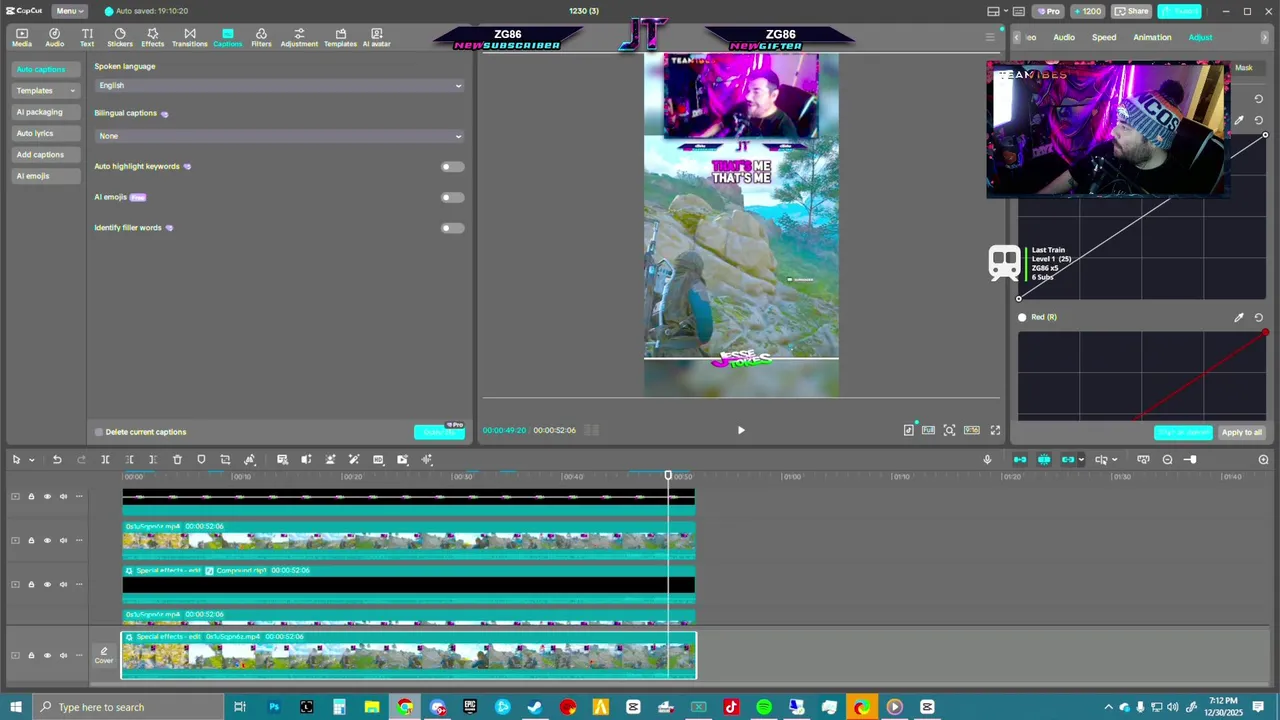Open the Filters panel
The image size is (1280, 720).
click(x=261, y=38)
